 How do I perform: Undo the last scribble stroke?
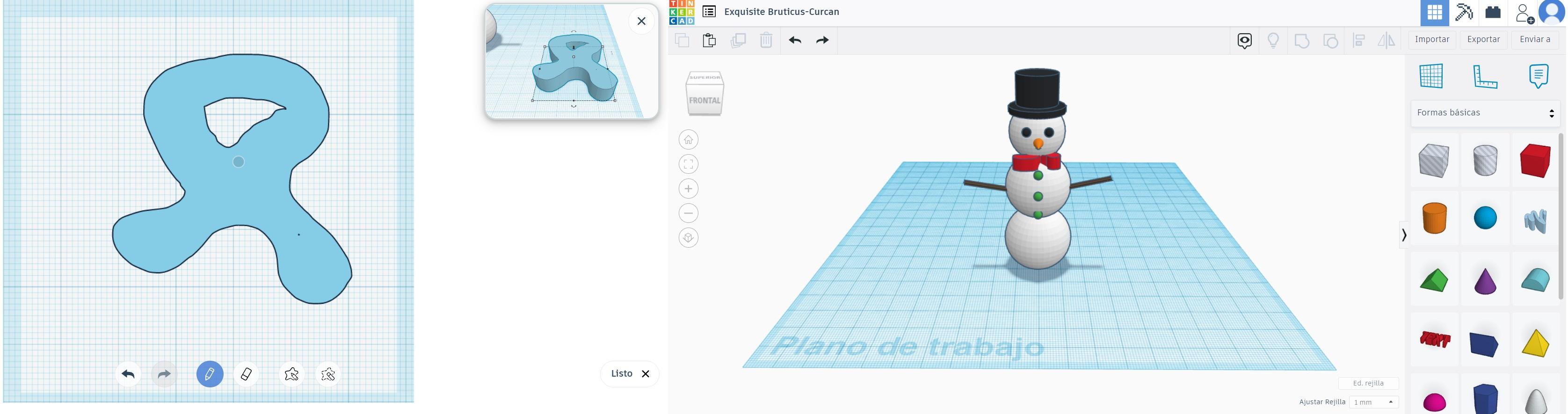(128, 374)
